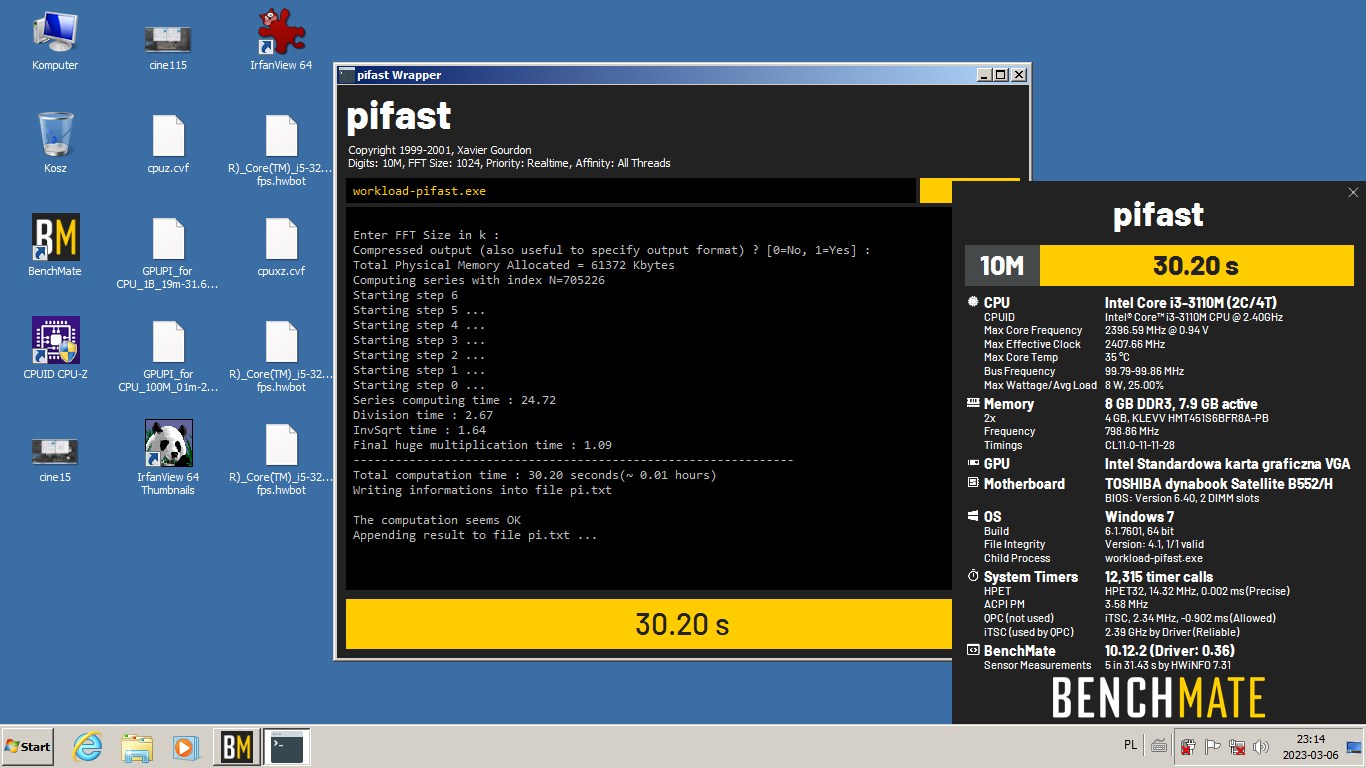Viewport: 1366px width, 768px height.
Task: Open the network tray icon with red X
Action: [1237, 747]
